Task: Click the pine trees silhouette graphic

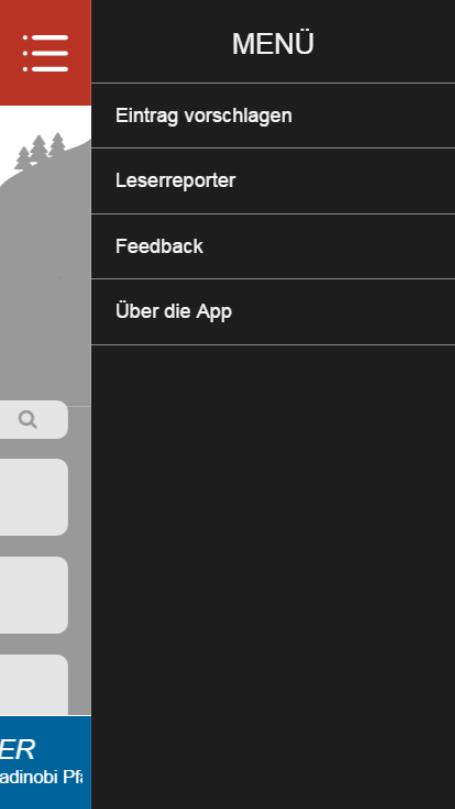Action: (x=40, y=151)
